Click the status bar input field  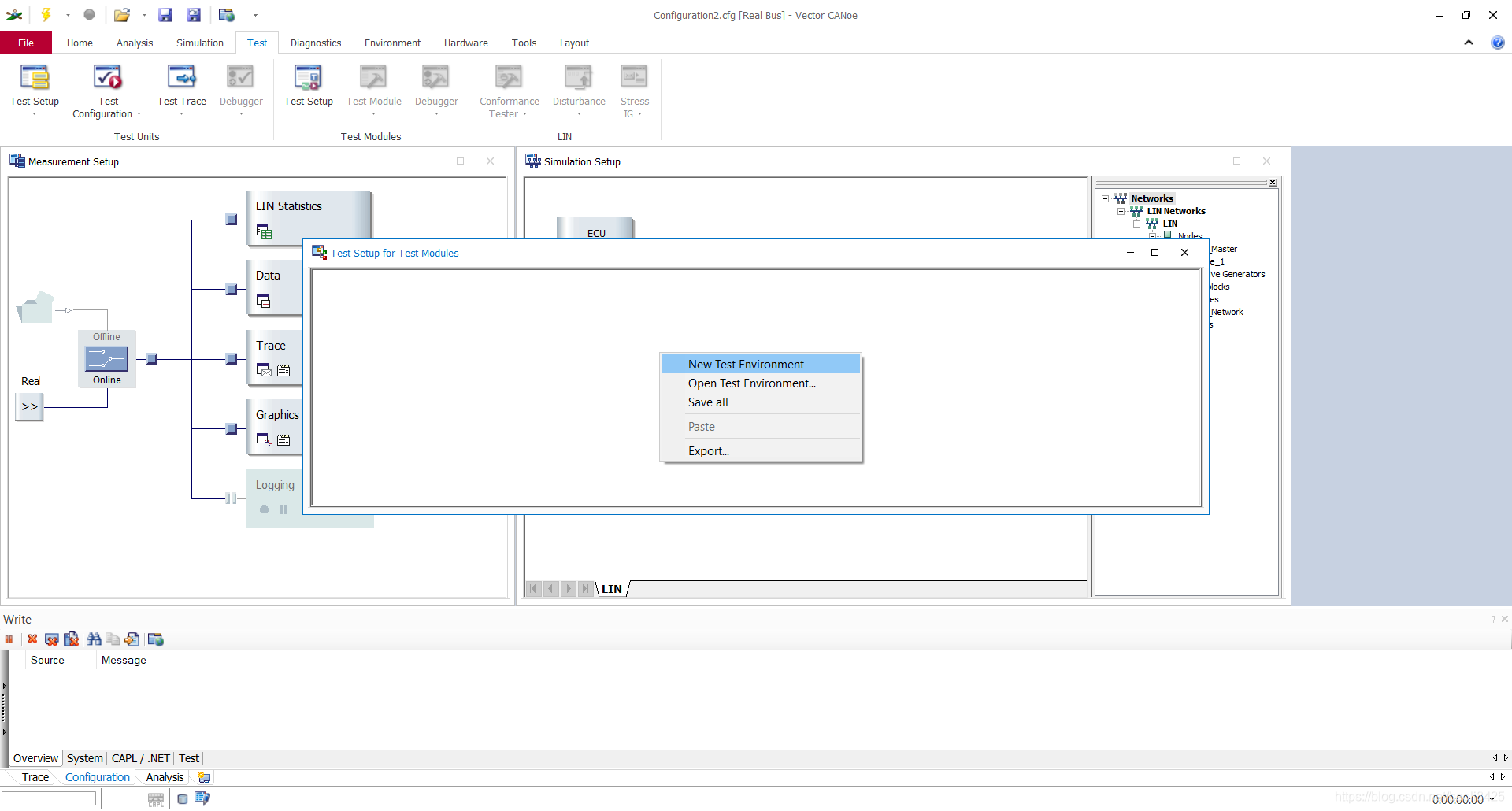(x=49, y=798)
